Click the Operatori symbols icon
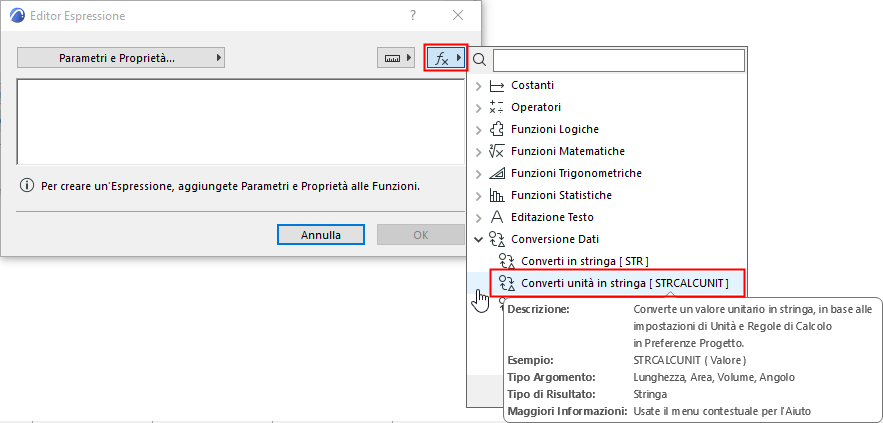 coord(497,107)
